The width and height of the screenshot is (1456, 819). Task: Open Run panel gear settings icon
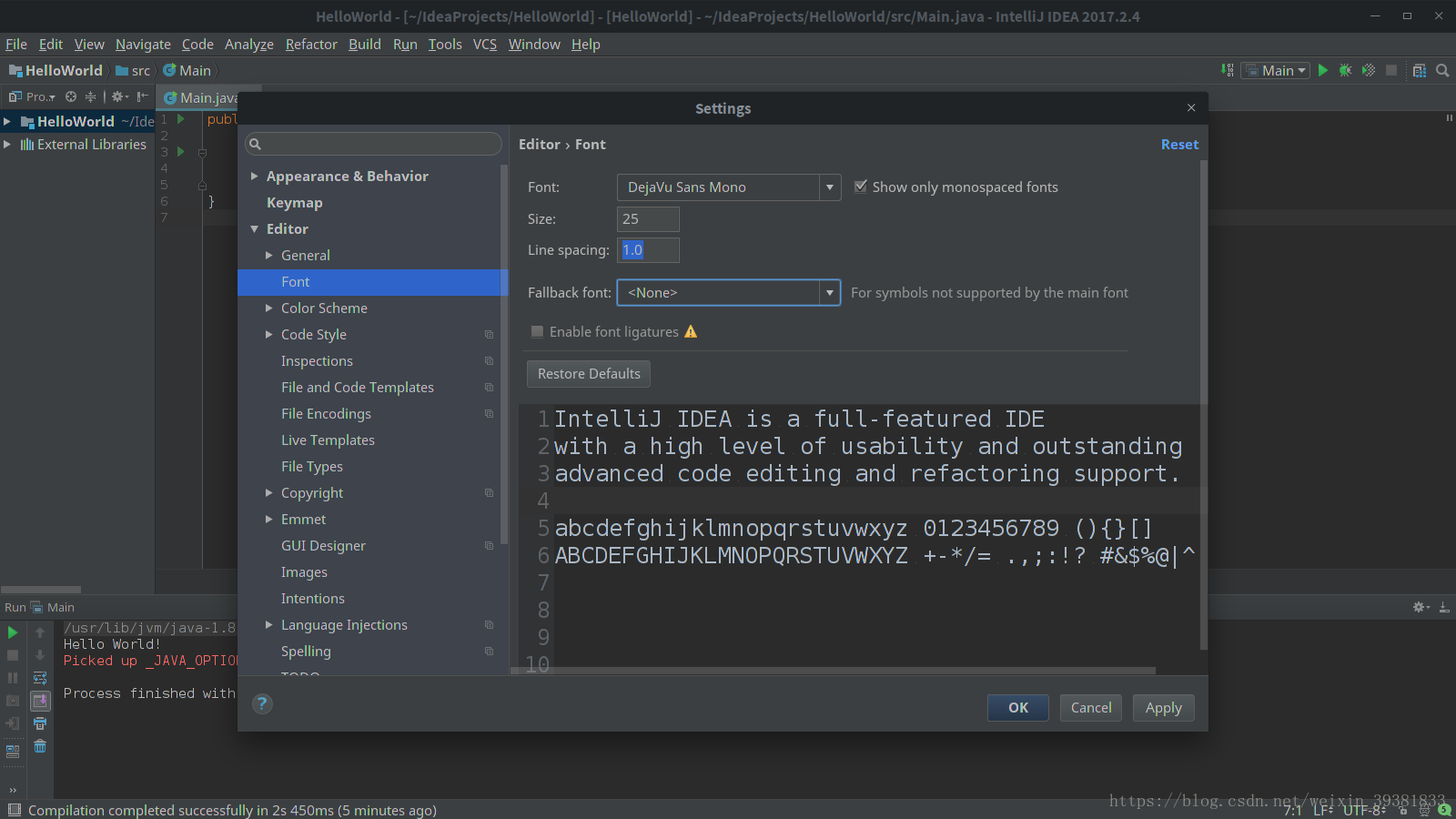click(1421, 607)
